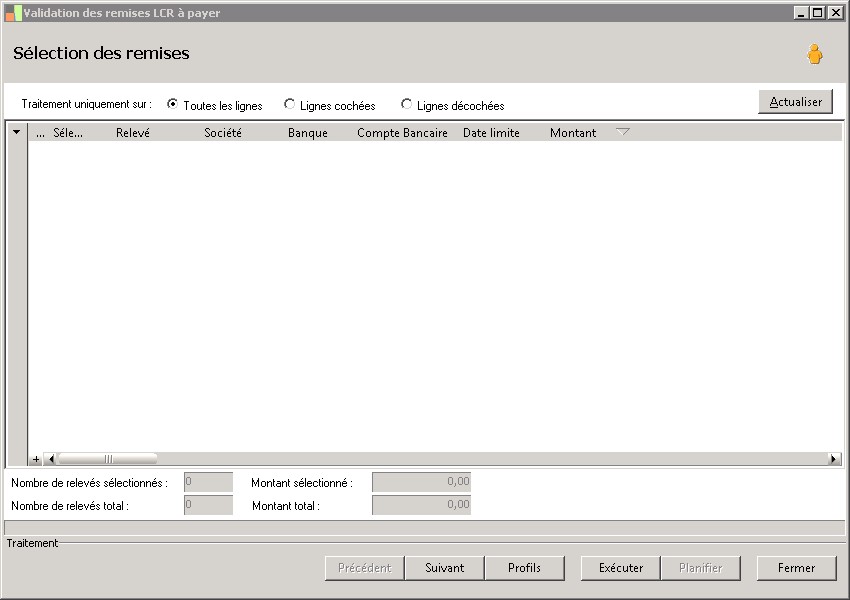The height and width of the screenshot is (600, 850).
Task: Select the Toutes les lignes radio option
Action: tap(172, 104)
